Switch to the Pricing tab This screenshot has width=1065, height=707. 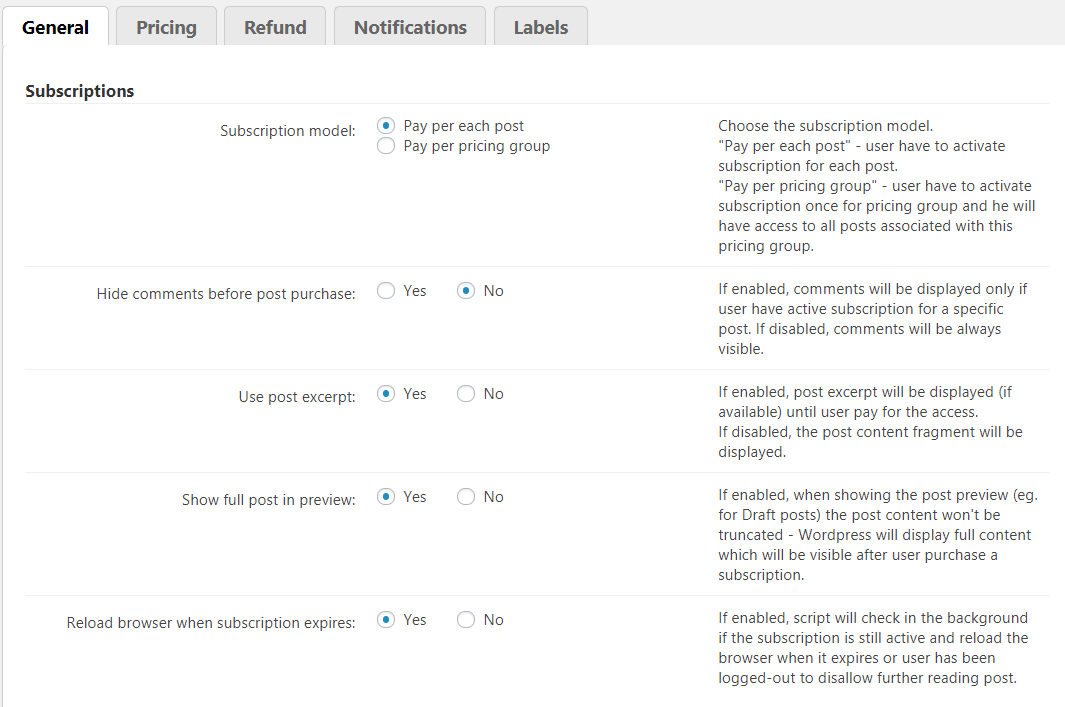point(166,27)
